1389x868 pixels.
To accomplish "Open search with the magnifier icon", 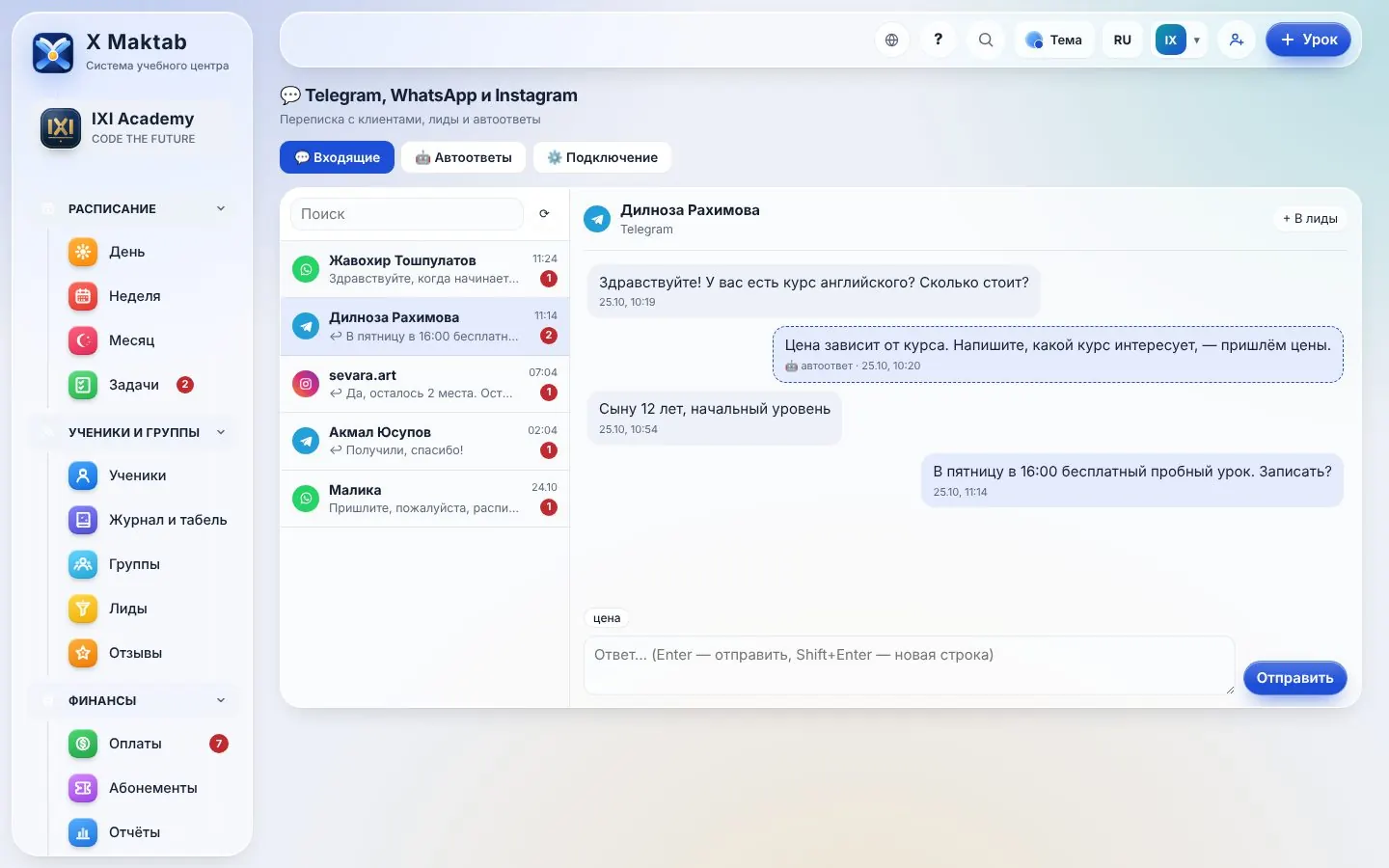I will coord(985,40).
